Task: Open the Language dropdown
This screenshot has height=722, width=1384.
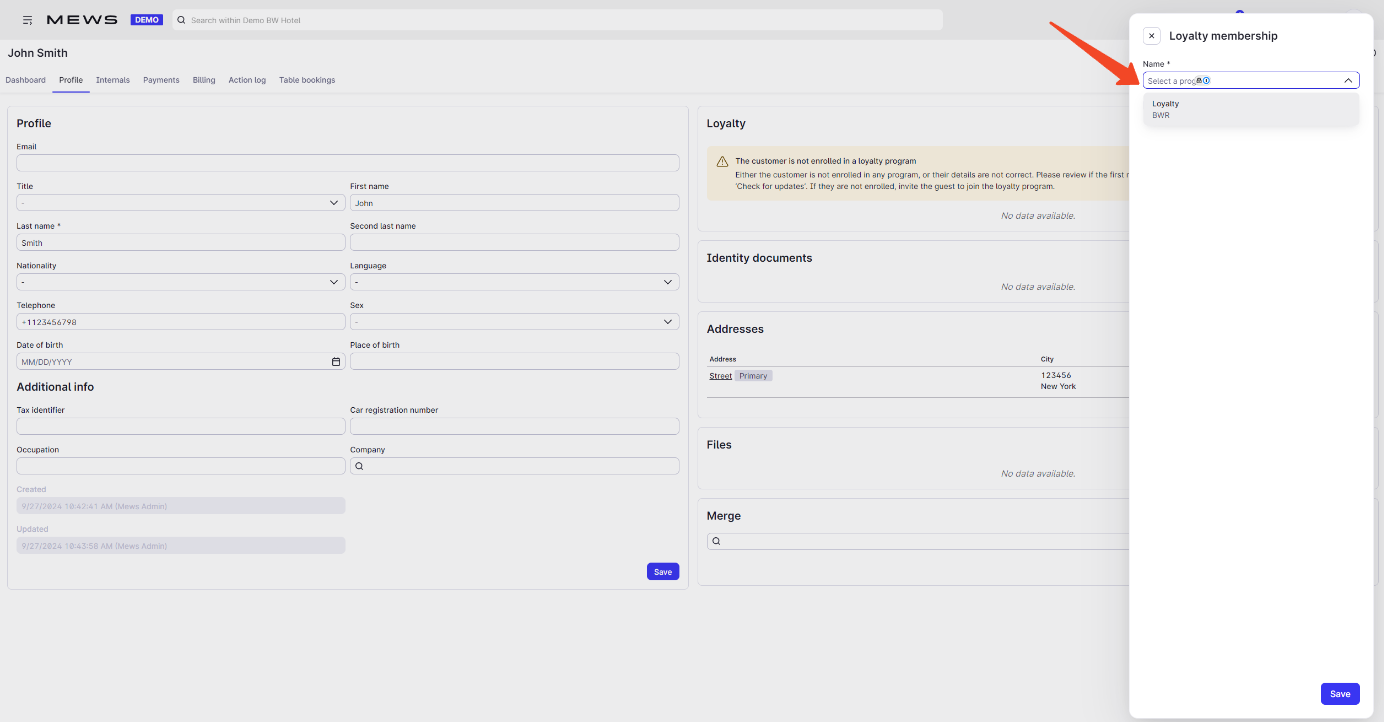Action: click(667, 281)
